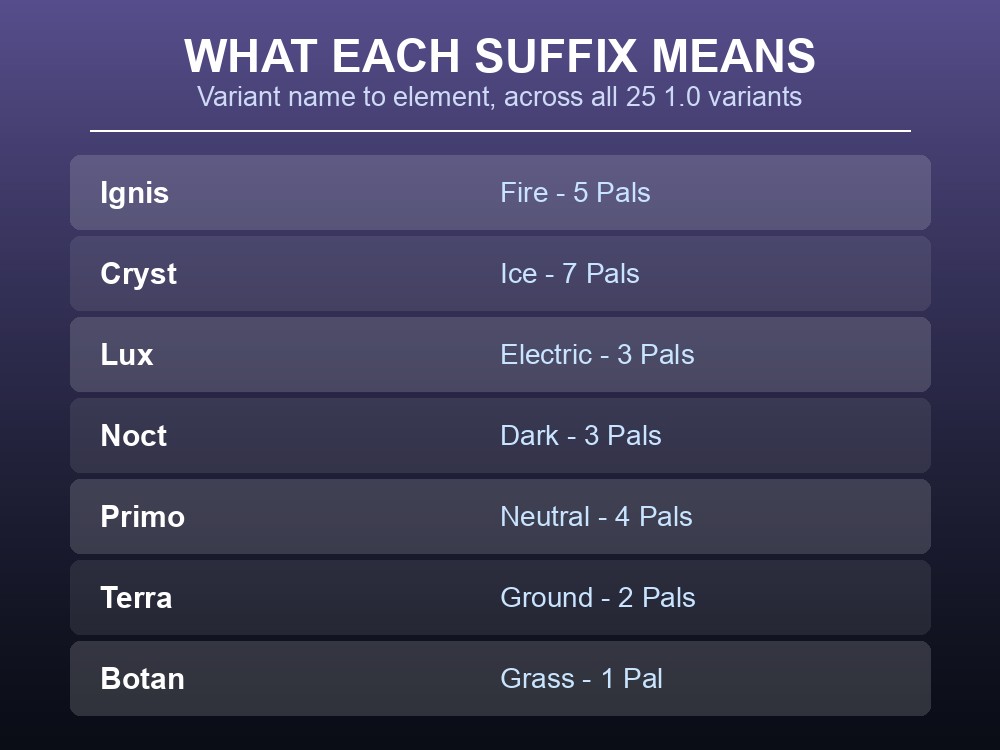Screen dimensions: 1000x750
Task: Click the word 'SUFFIX' in the title
Action: click(556, 56)
